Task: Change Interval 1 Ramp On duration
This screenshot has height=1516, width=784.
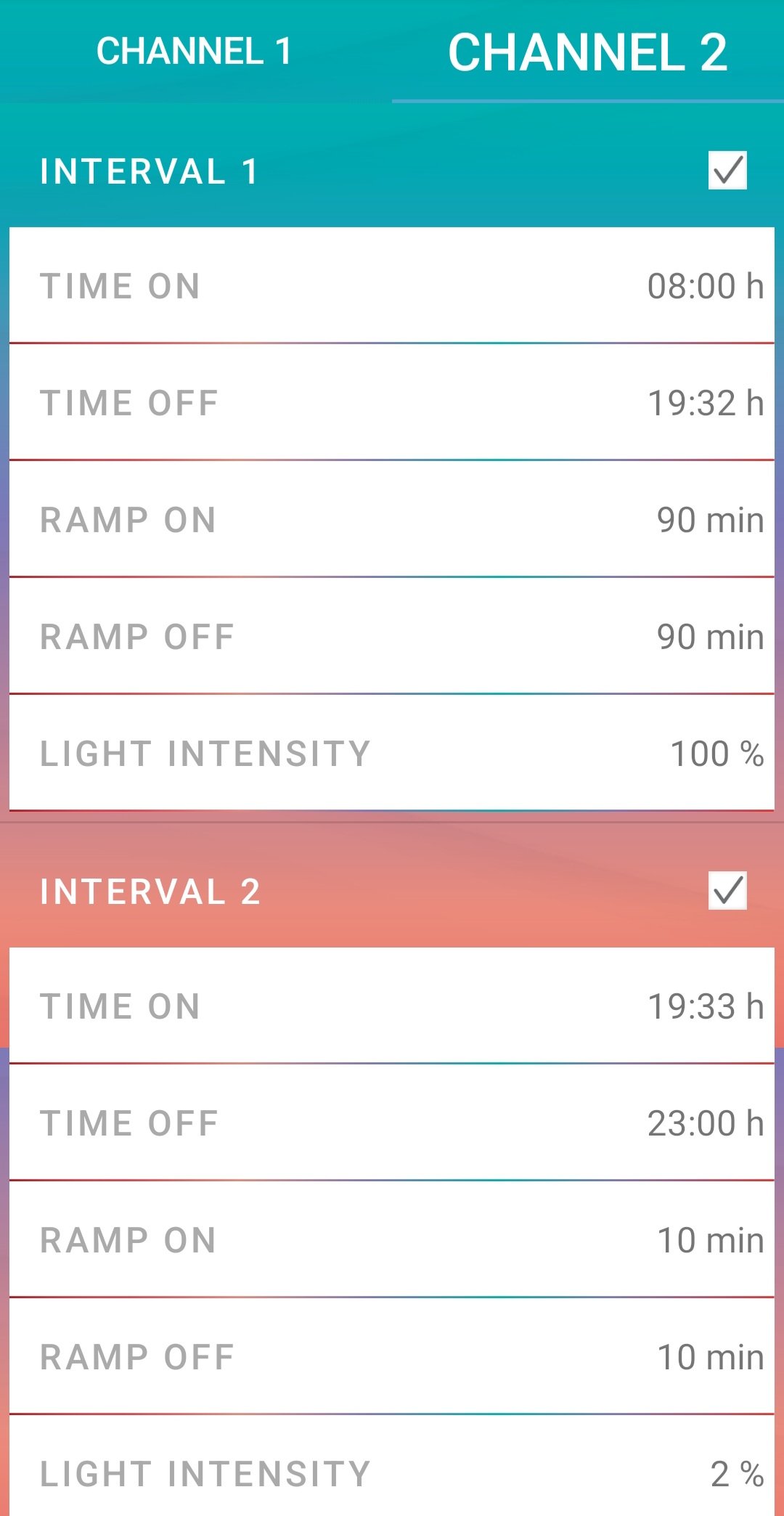Action: pos(392,519)
